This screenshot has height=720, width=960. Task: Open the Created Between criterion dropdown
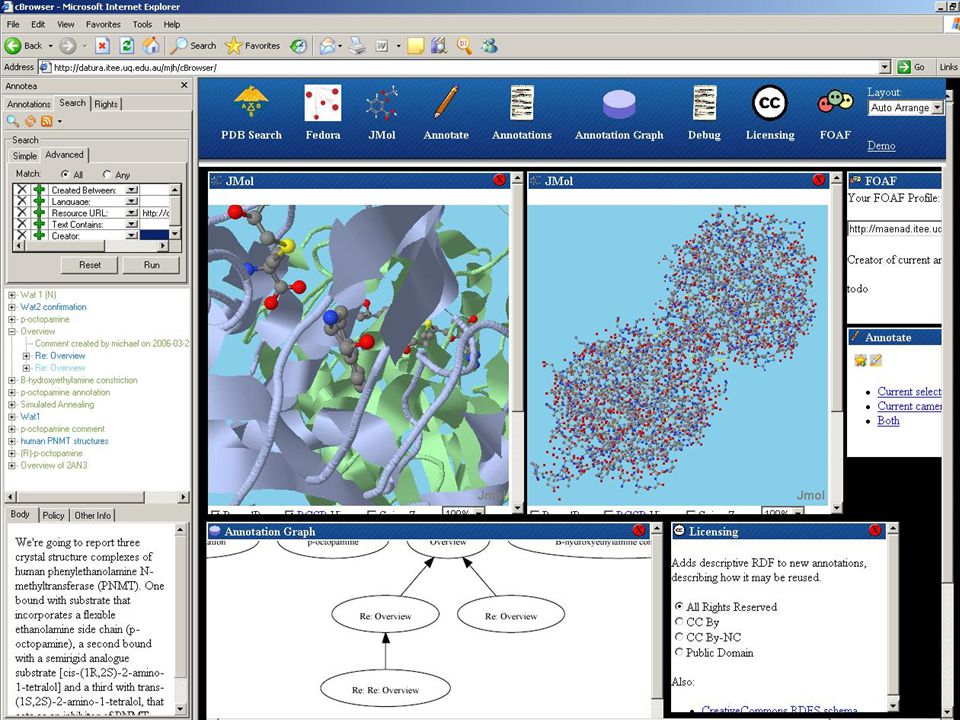point(132,190)
